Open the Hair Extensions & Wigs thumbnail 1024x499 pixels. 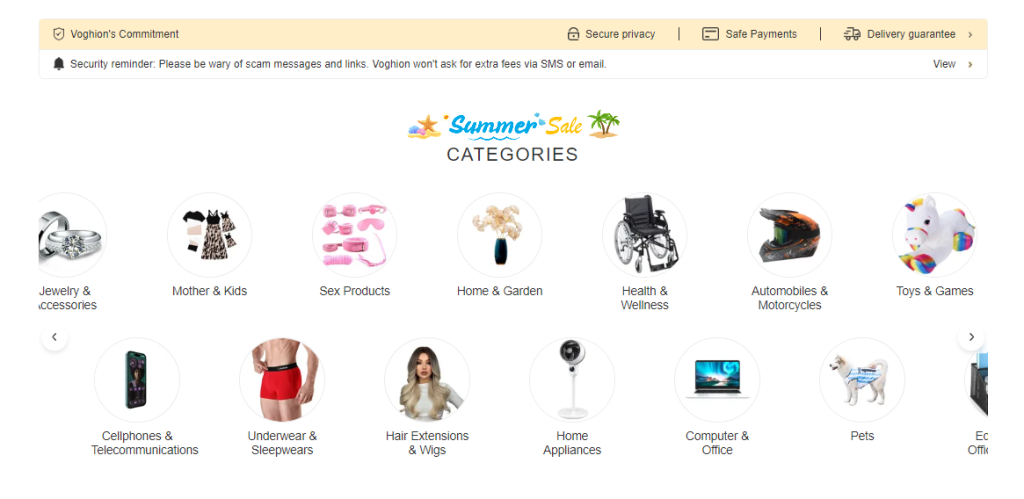[x=427, y=380]
